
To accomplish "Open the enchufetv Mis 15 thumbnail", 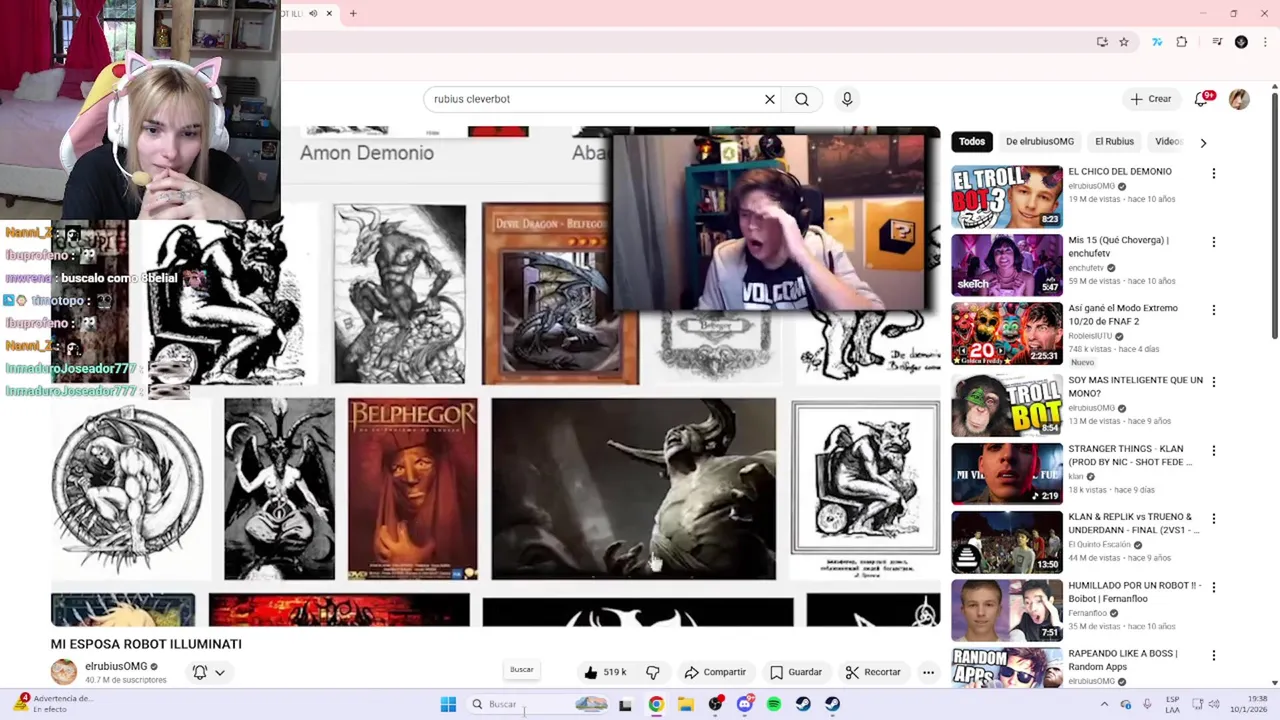I will 1007,265.
